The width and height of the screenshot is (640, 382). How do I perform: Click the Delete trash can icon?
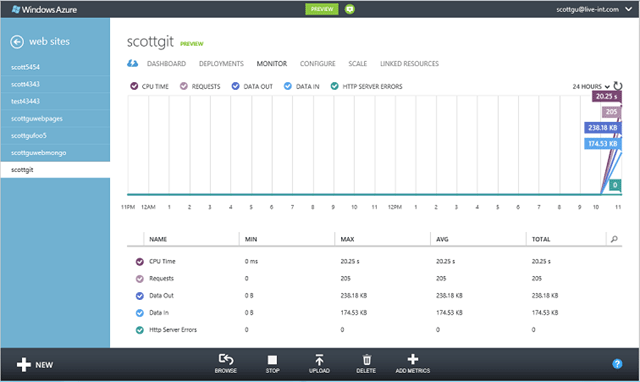(367, 360)
